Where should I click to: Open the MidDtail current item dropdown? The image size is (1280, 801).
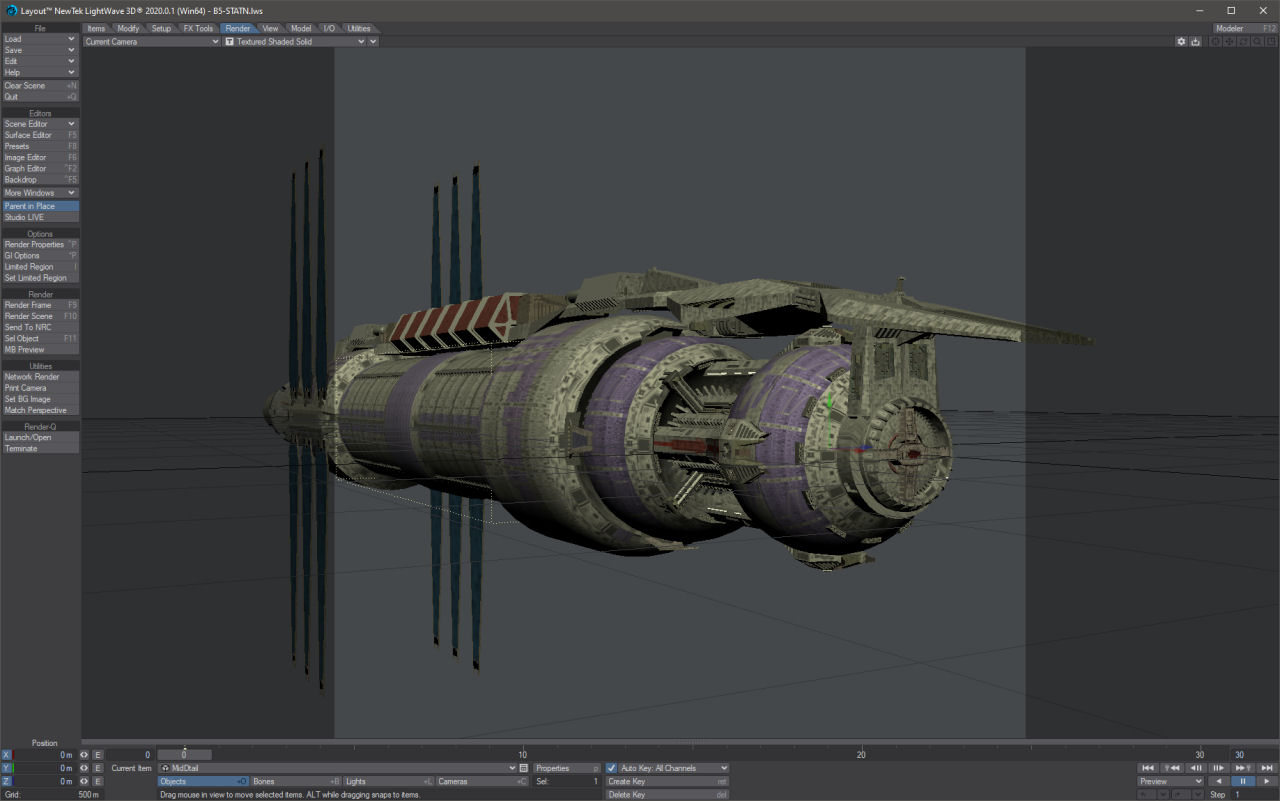[338, 768]
